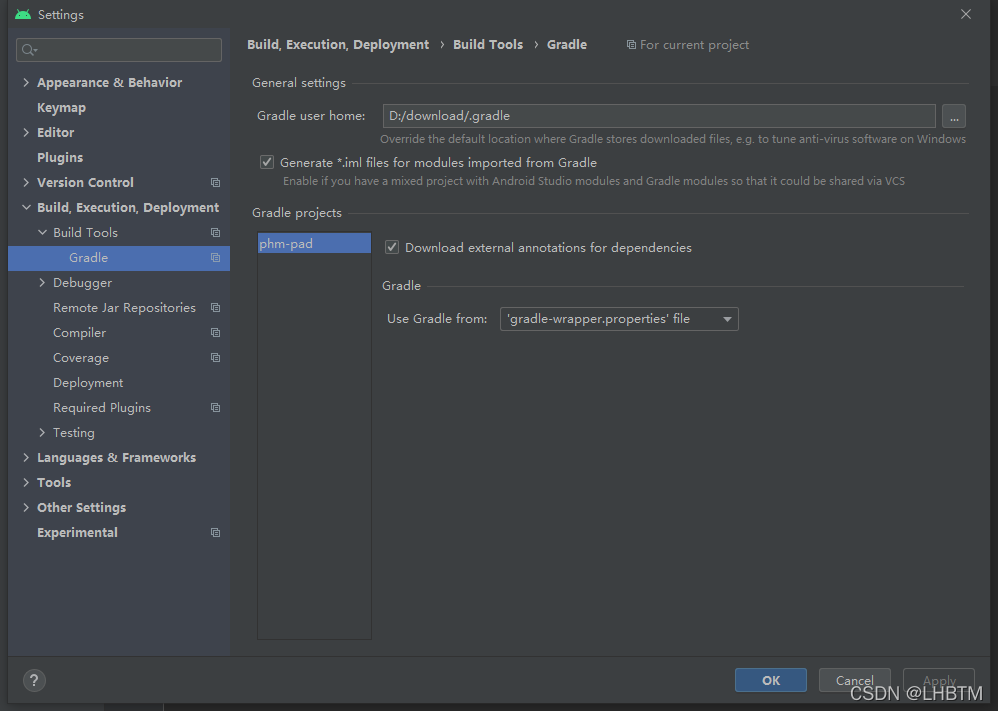The image size is (998, 711).
Task: Click project-level icon beside Required Plugins
Action: coord(216,407)
